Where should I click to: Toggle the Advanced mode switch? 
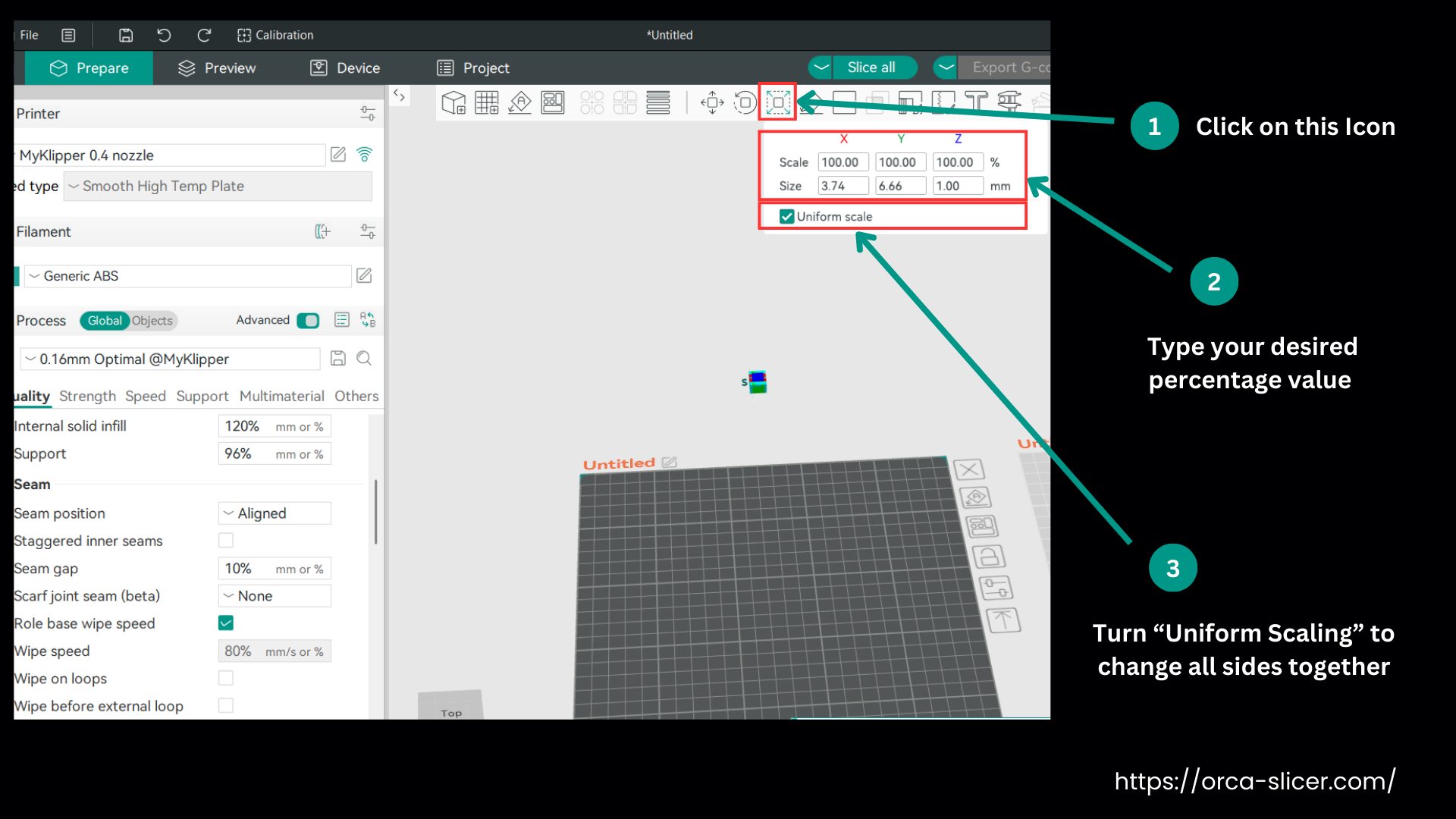point(308,320)
